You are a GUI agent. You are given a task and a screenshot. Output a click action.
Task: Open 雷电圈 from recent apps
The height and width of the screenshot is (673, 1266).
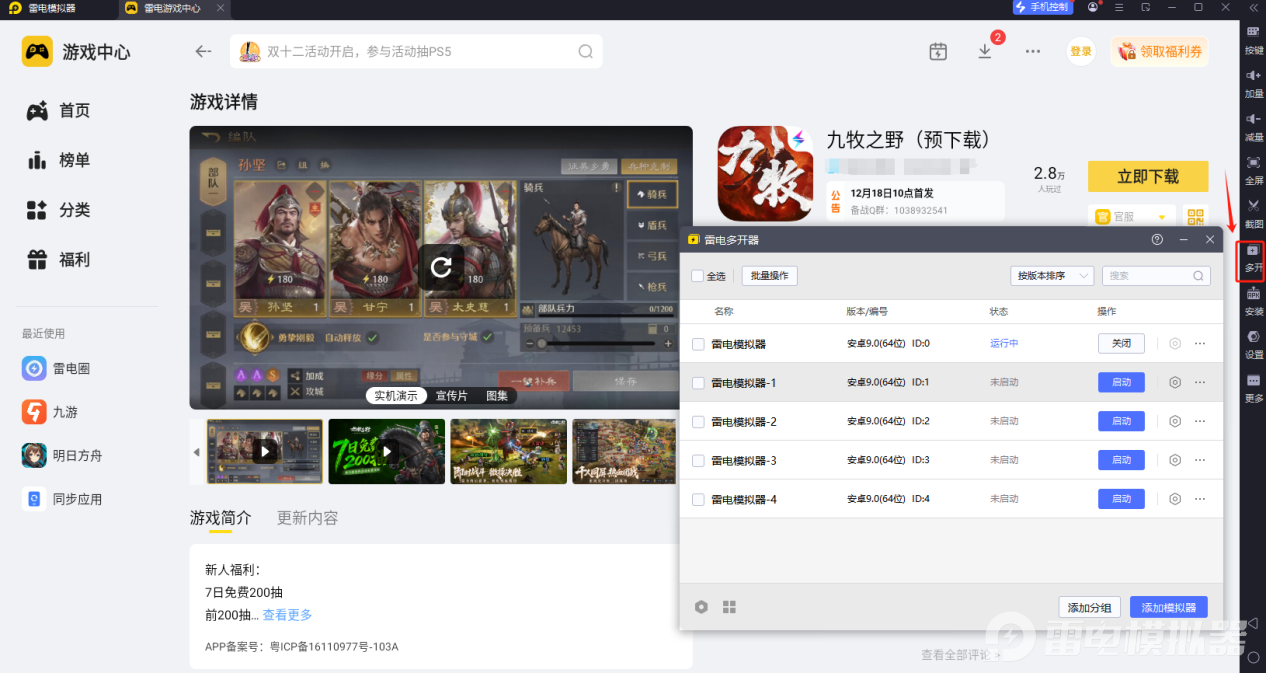pyautogui.click(x=57, y=369)
